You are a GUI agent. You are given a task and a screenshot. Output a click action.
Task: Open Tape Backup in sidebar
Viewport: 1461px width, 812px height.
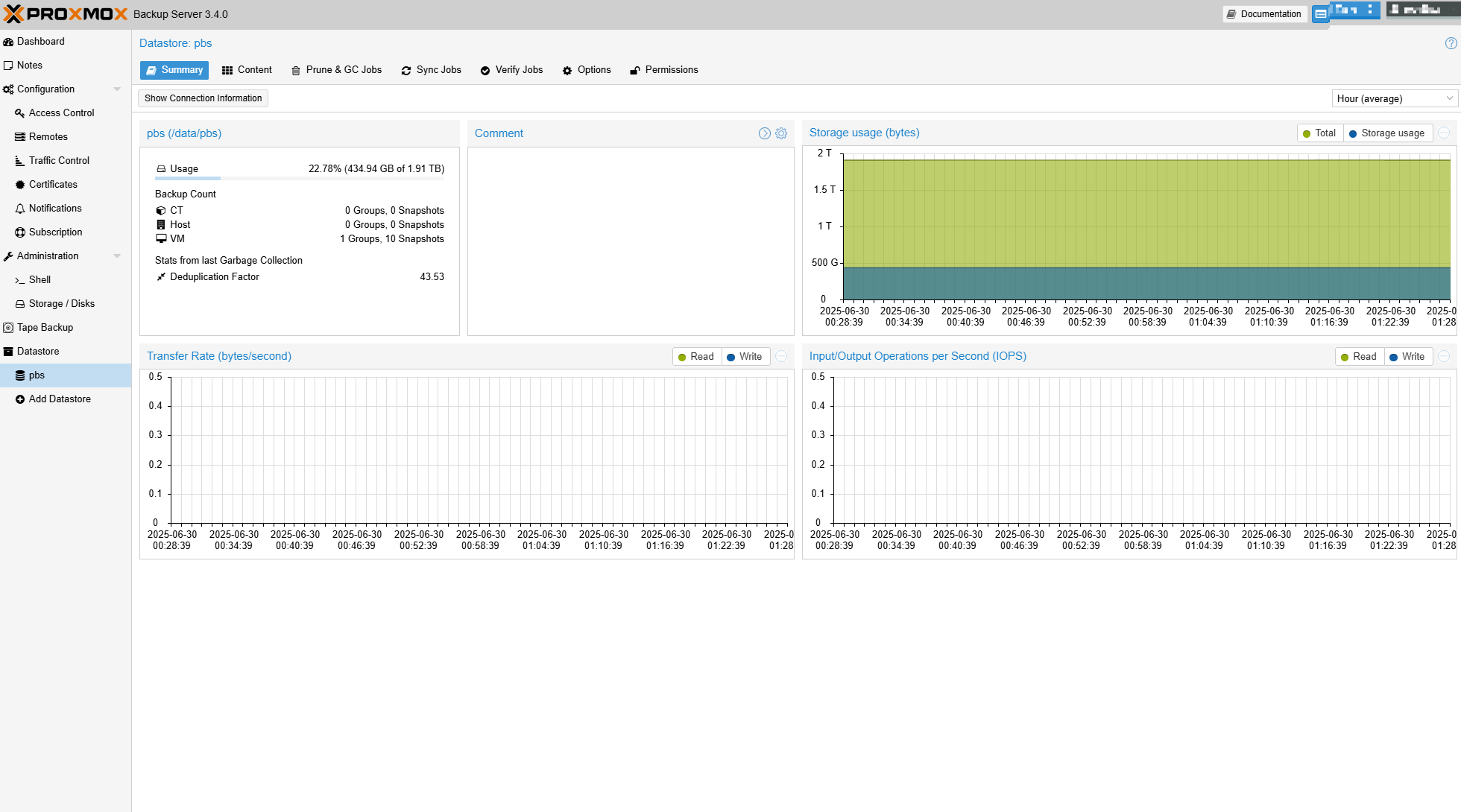point(45,327)
